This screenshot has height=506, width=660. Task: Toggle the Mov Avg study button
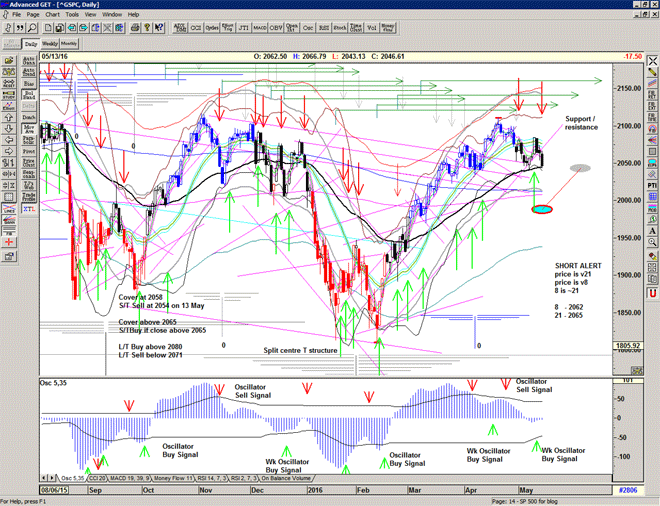28,129
